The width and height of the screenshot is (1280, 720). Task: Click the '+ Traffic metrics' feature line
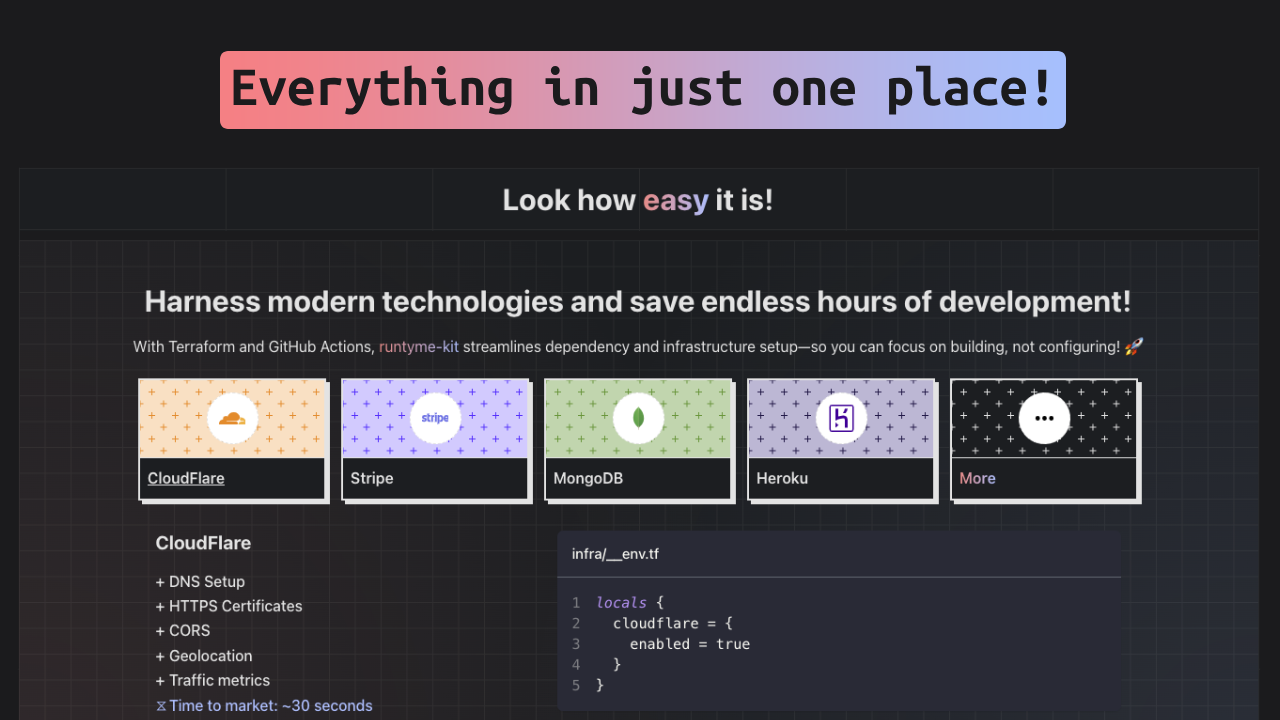213,680
